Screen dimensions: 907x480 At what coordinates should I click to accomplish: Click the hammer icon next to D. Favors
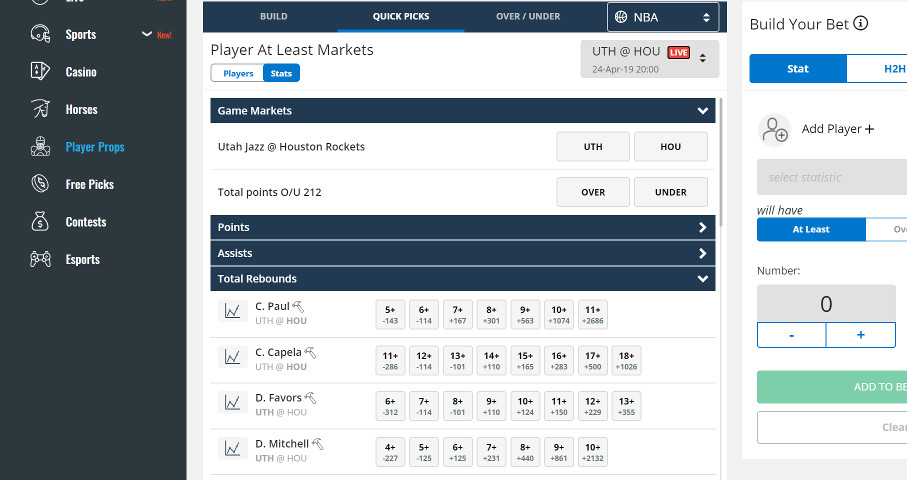pyautogui.click(x=310, y=398)
